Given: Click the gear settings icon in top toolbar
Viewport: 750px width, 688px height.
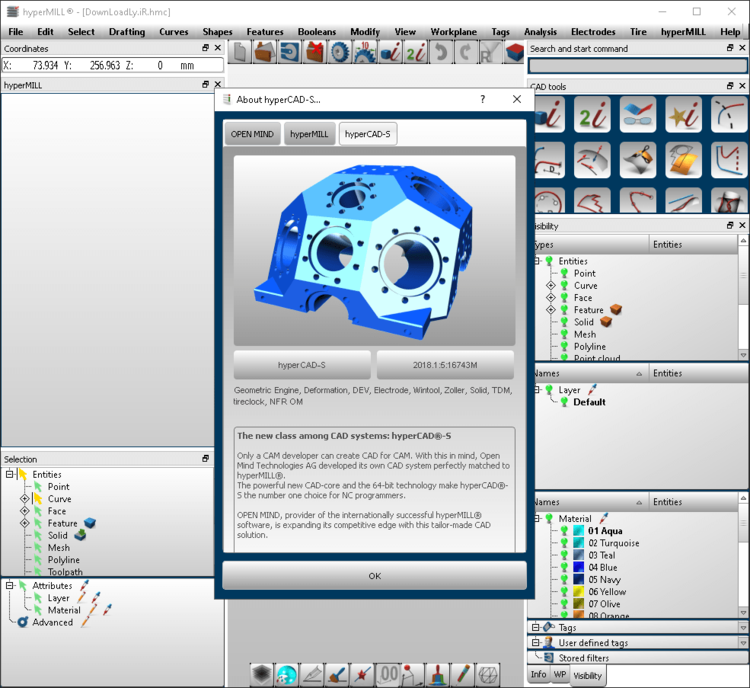Looking at the screenshot, I should (340, 52).
